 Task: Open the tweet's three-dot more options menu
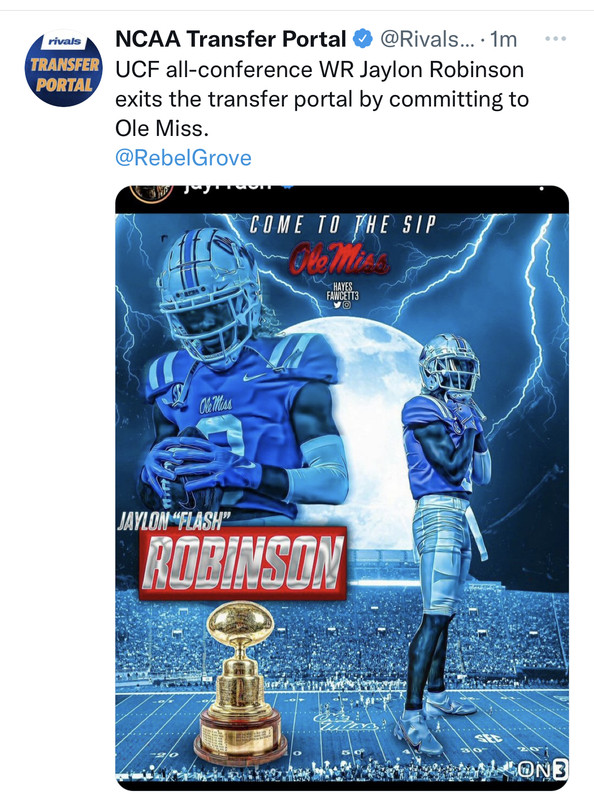tap(555, 39)
